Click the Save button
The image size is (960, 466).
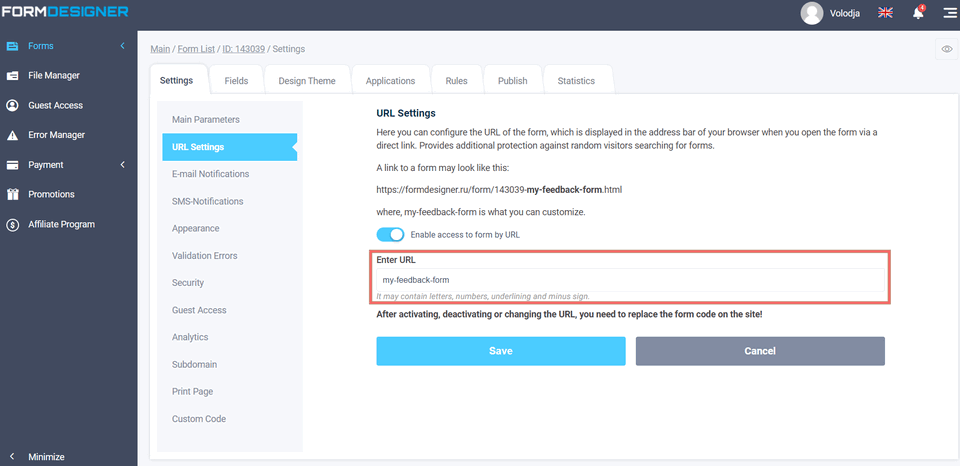click(x=500, y=351)
